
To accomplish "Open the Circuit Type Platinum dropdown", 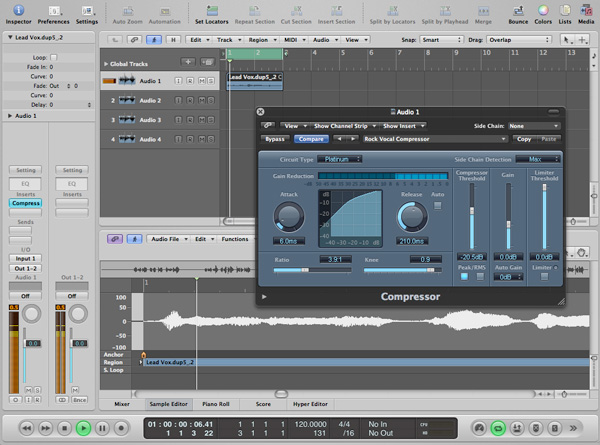I will pyautogui.click(x=339, y=159).
